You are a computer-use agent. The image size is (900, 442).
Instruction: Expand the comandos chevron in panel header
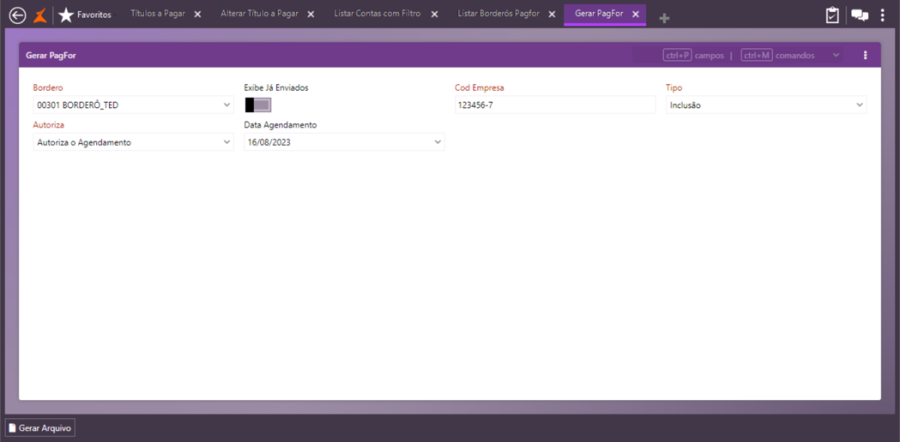836,55
